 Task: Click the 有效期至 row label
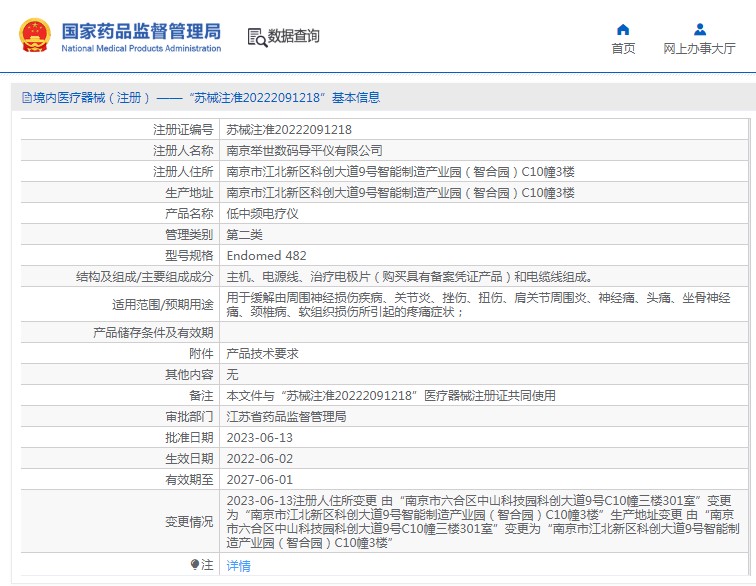tap(189, 480)
